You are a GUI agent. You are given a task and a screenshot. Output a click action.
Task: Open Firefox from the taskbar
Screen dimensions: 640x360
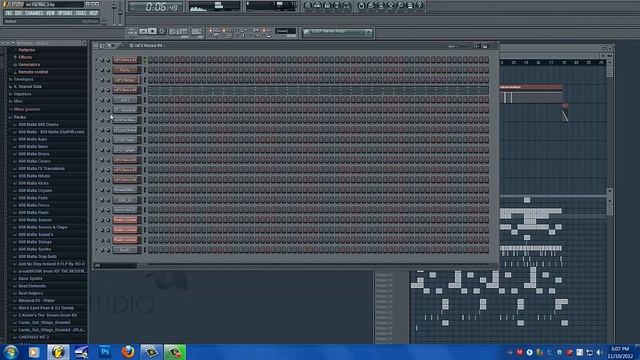coord(128,352)
